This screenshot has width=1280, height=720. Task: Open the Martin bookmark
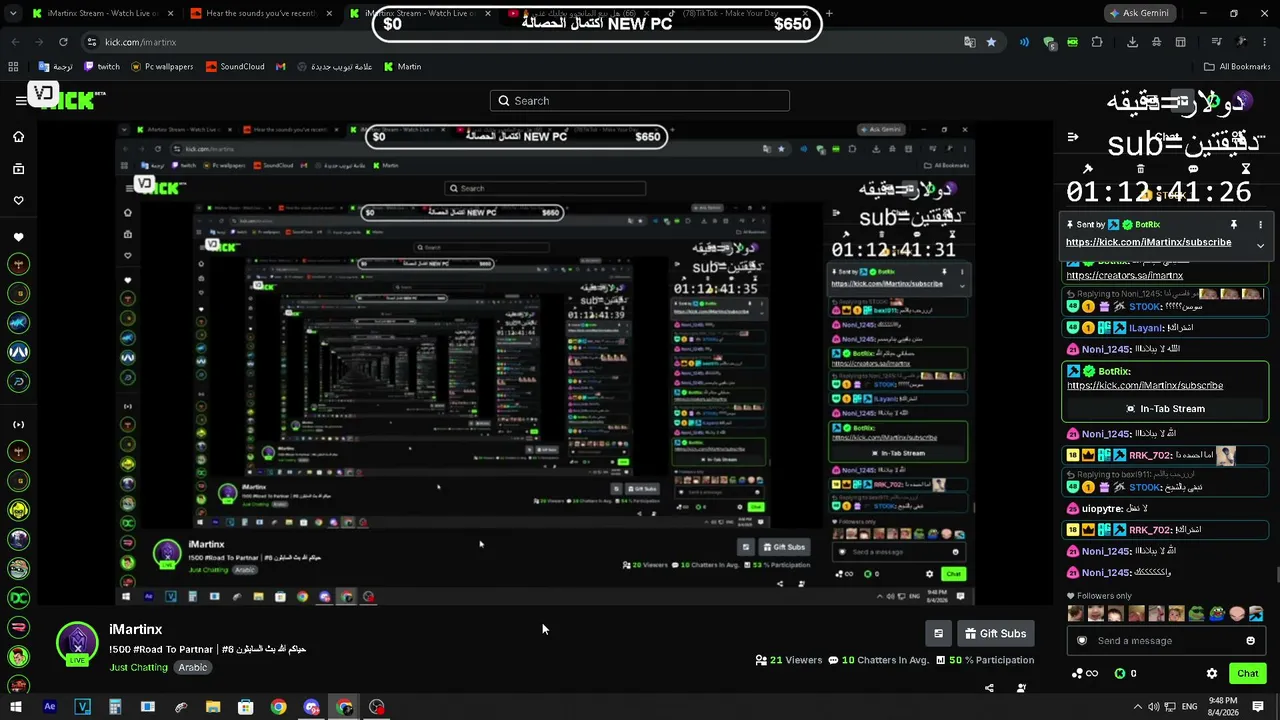tap(403, 67)
